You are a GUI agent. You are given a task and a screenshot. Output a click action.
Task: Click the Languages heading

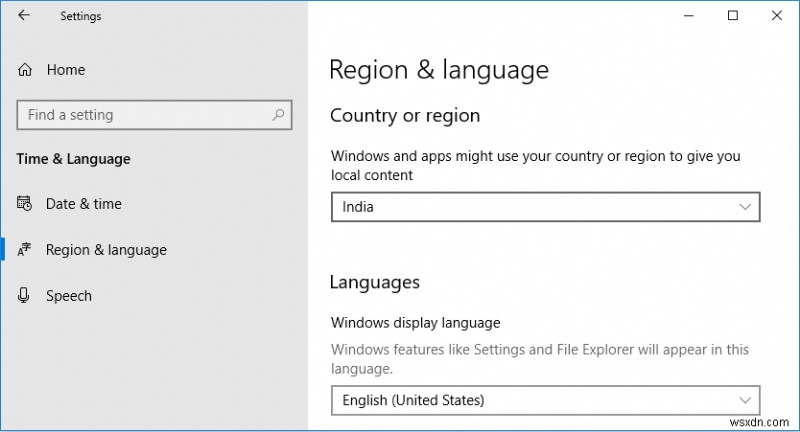374,282
